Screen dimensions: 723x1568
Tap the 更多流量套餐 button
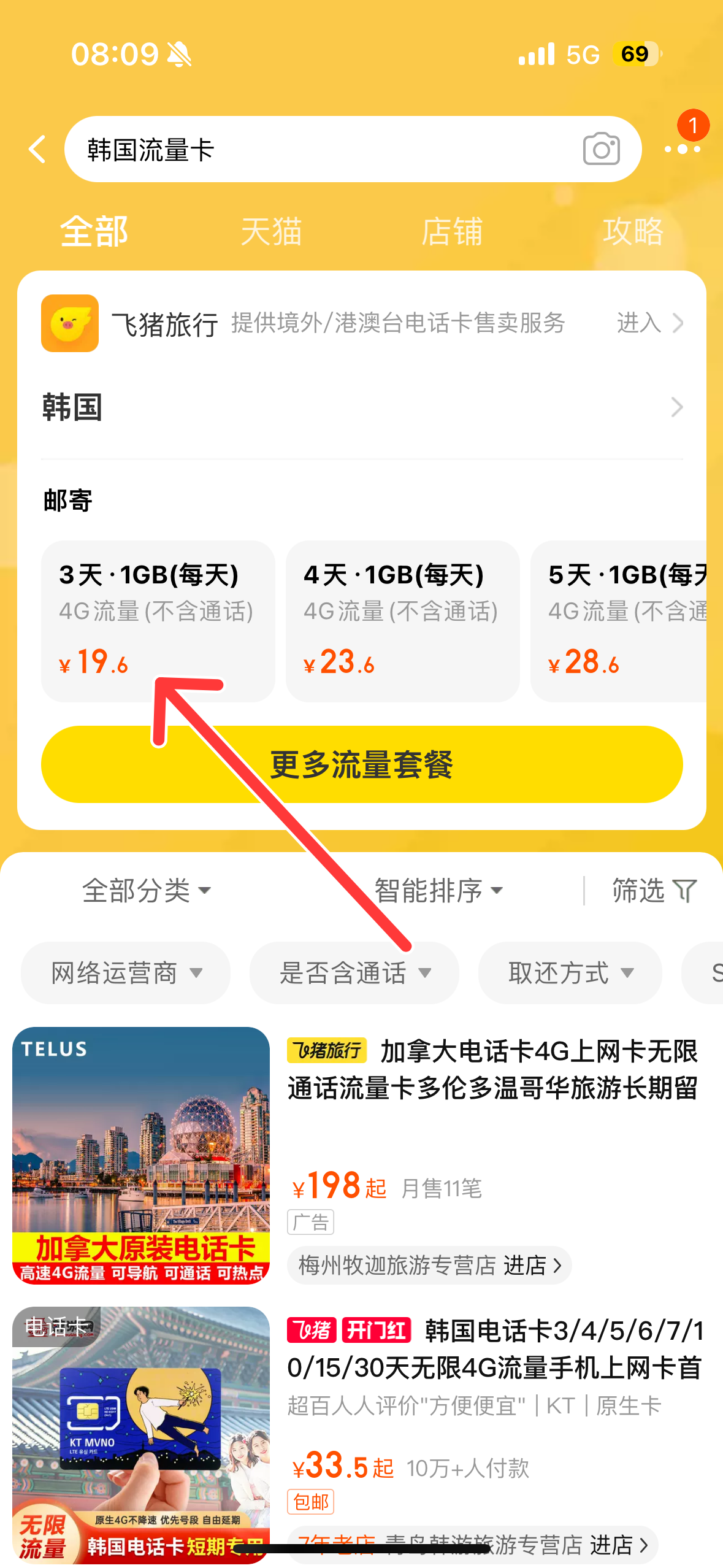[x=362, y=764]
